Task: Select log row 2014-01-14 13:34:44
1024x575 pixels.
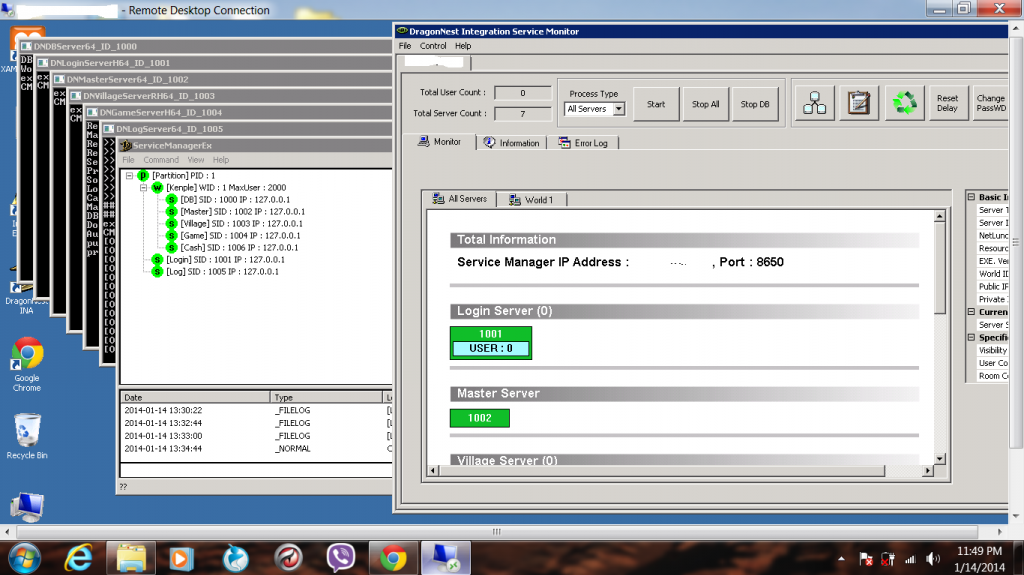Action: pos(256,449)
